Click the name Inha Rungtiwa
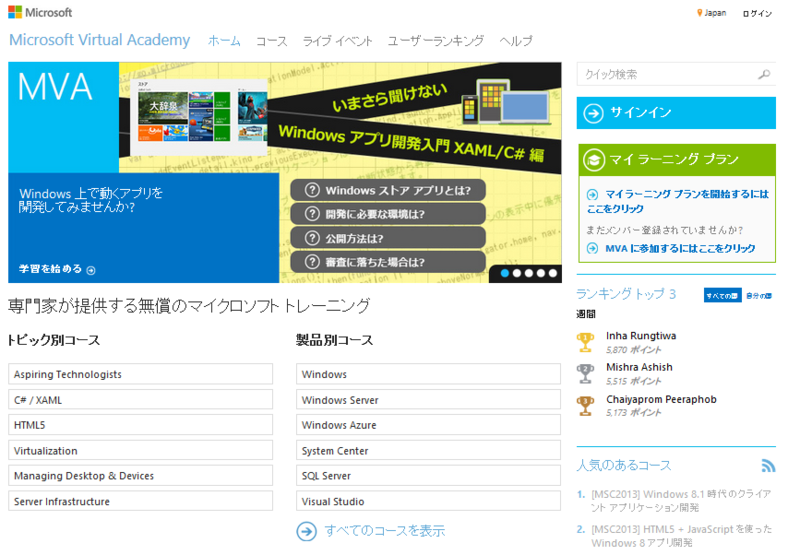Viewport: 800px width, 555px height. [641, 336]
